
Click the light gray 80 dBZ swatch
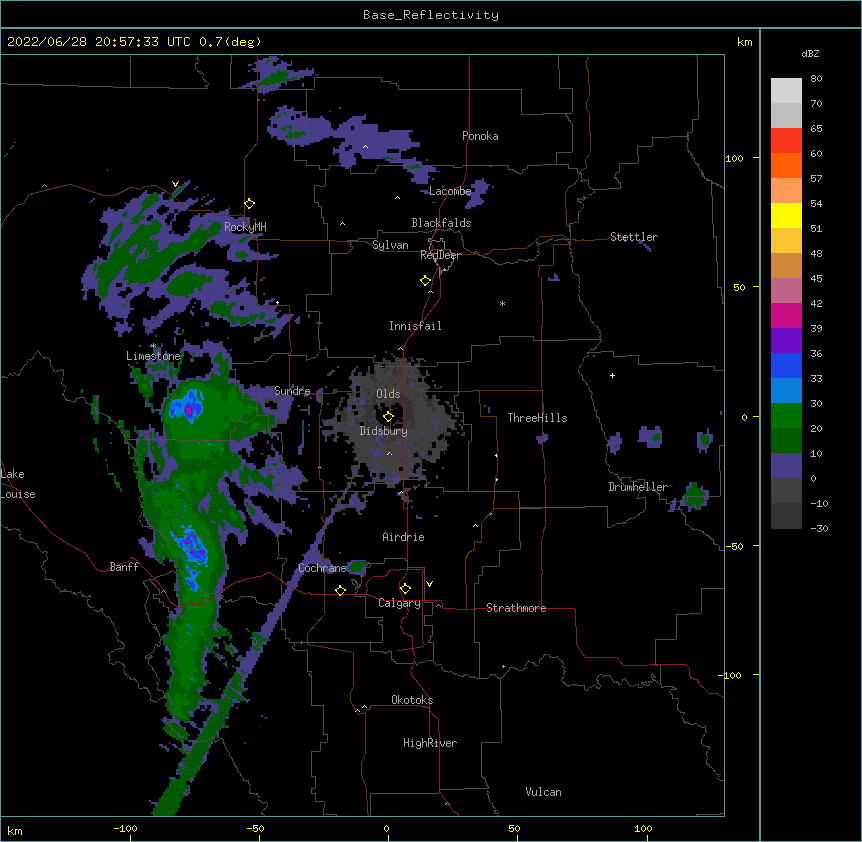click(786, 91)
